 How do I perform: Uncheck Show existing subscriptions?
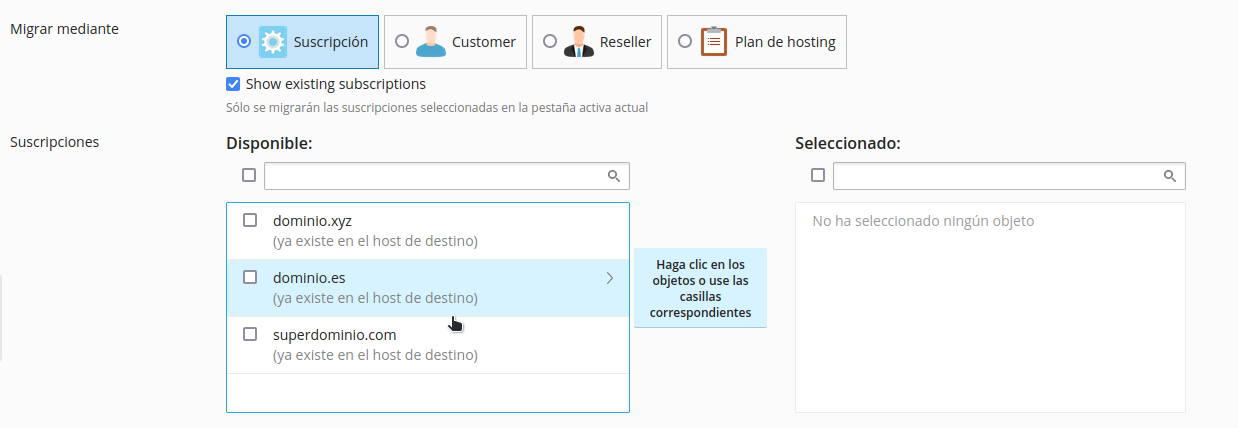click(233, 84)
